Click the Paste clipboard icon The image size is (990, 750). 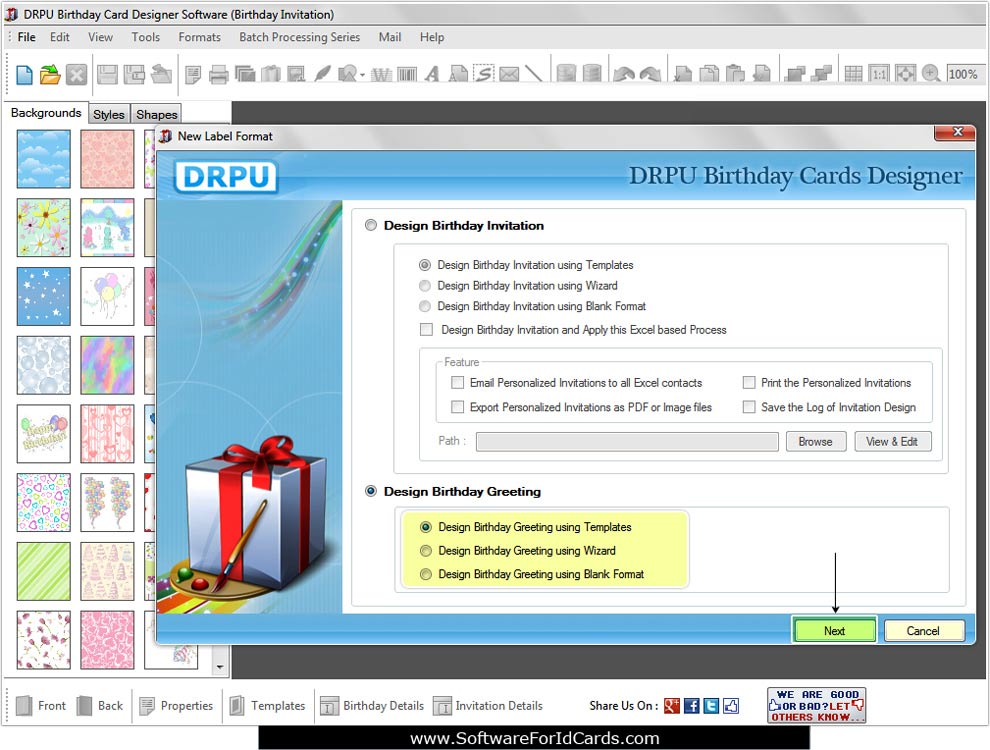735,74
